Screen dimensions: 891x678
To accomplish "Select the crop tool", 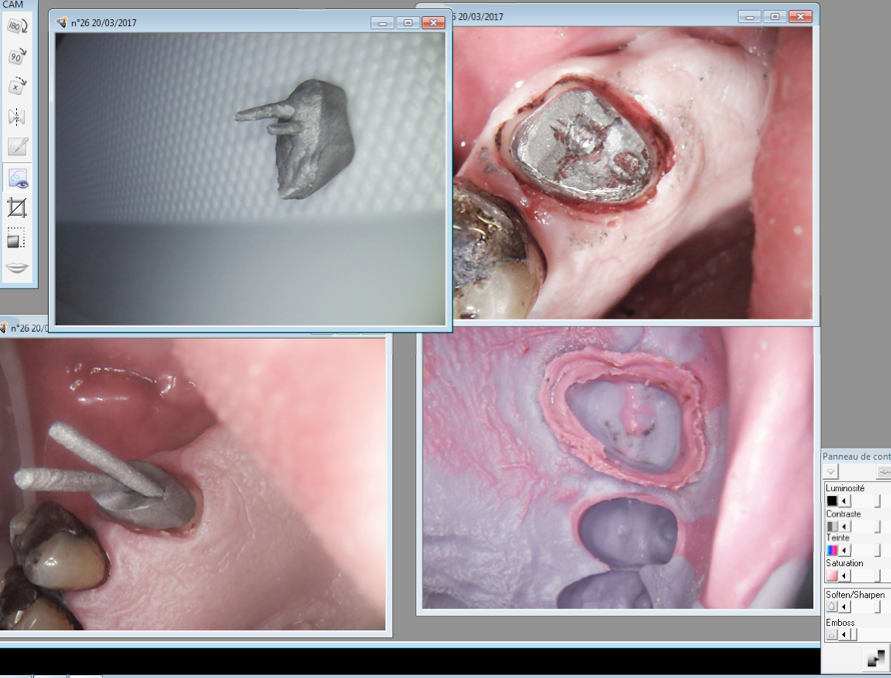I will point(18,208).
